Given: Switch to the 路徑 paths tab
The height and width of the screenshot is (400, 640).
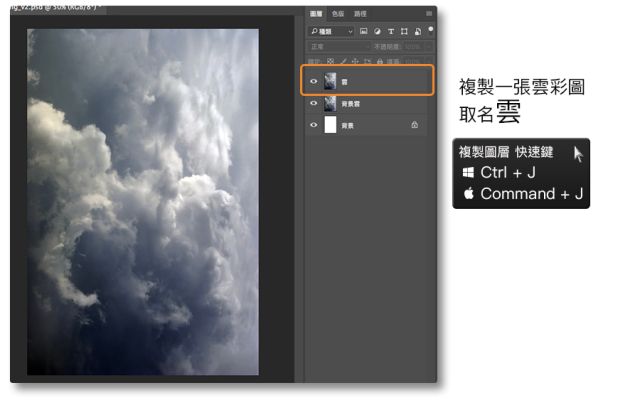Looking at the screenshot, I should pos(360,13).
